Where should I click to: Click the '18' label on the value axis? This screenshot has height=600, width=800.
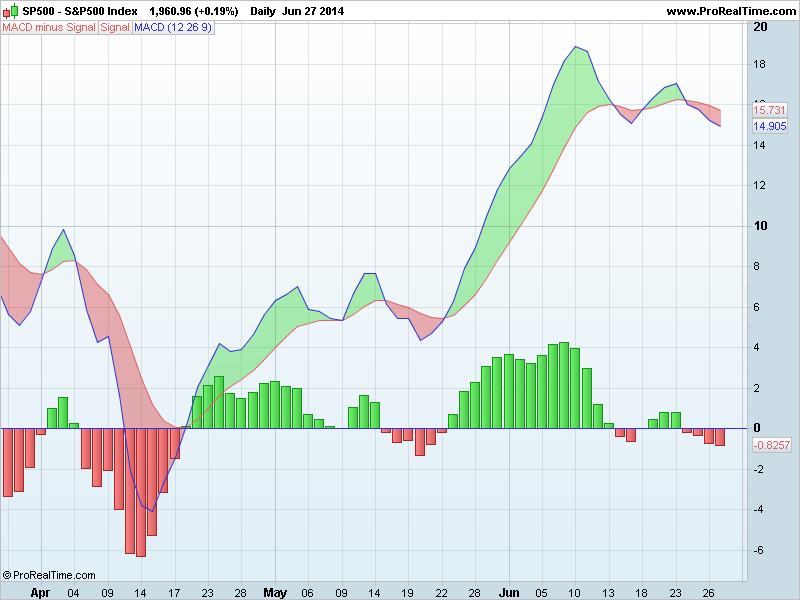point(759,64)
